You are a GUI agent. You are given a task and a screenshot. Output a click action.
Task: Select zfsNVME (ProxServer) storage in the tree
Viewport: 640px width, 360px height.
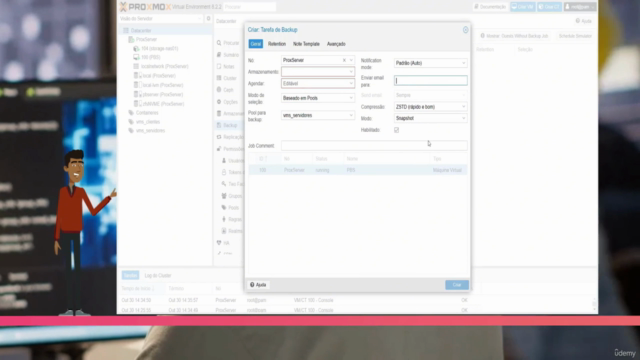pyautogui.click(x=163, y=104)
